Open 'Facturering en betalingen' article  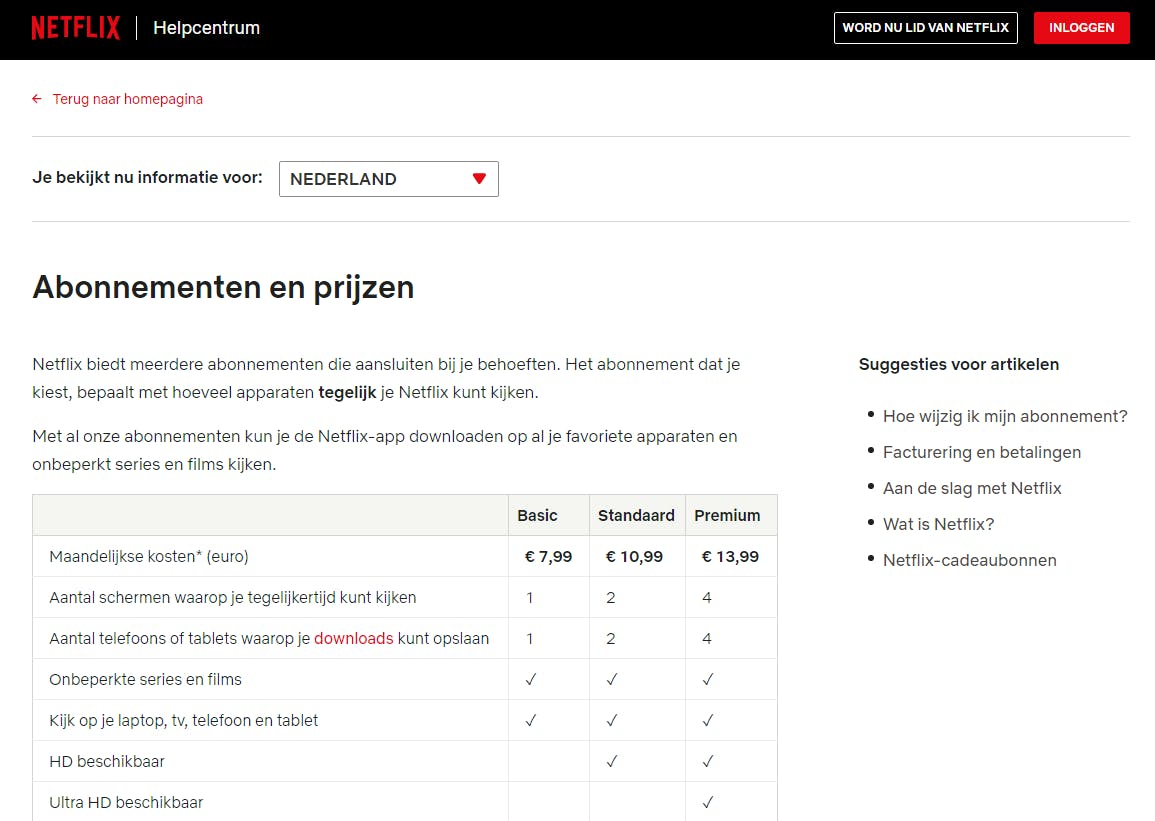(982, 452)
